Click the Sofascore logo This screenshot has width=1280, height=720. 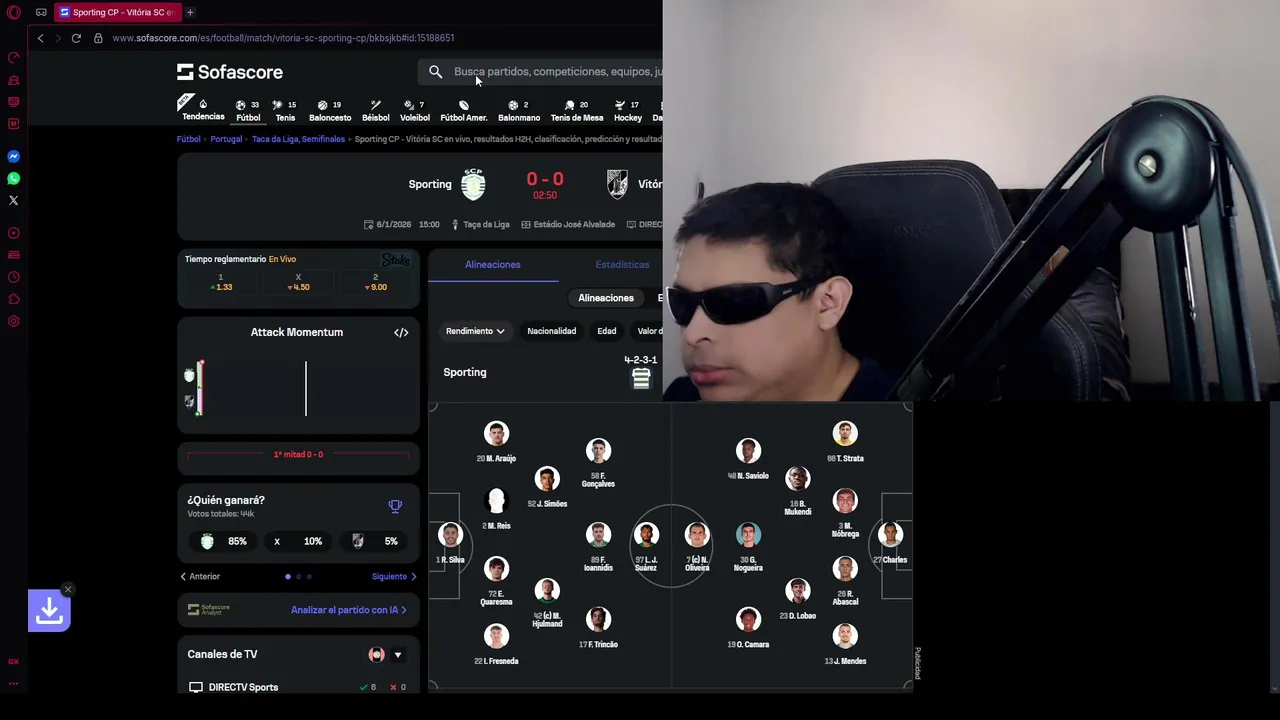[230, 72]
